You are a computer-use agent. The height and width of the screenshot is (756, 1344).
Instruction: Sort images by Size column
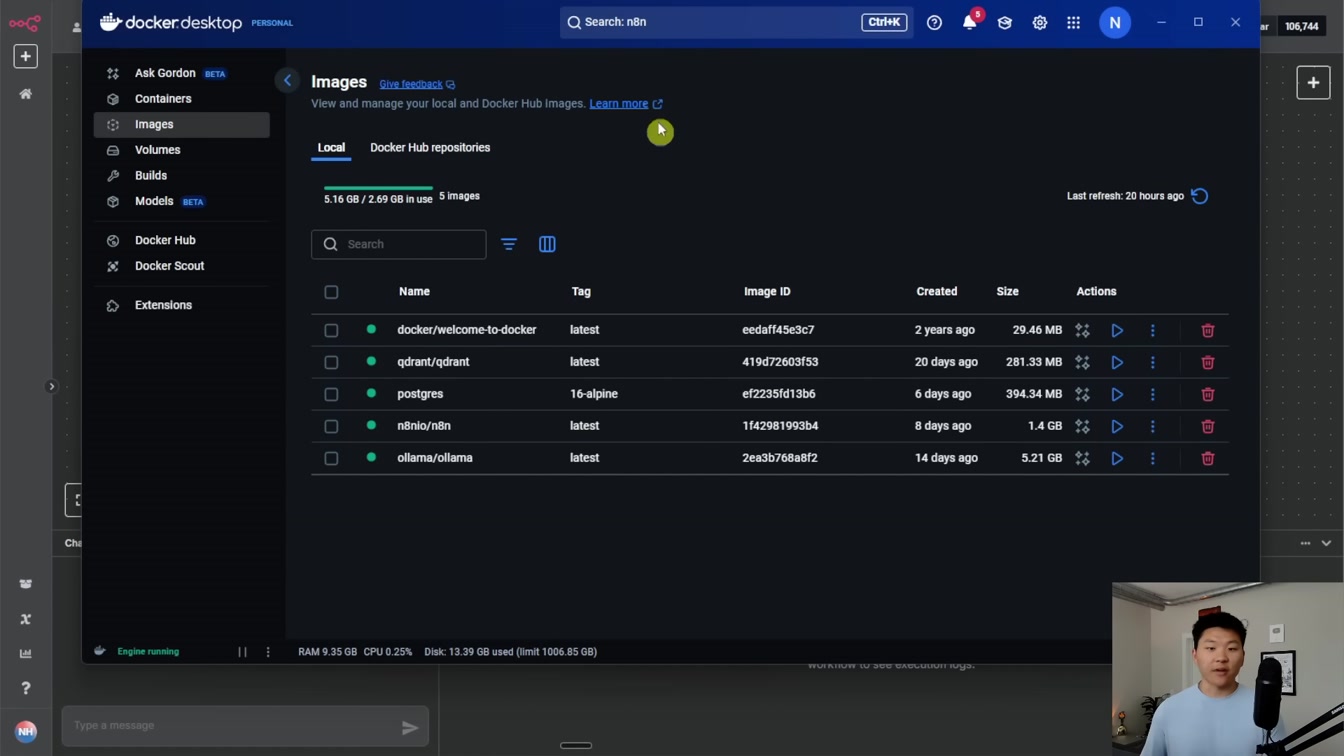(x=1007, y=292)
